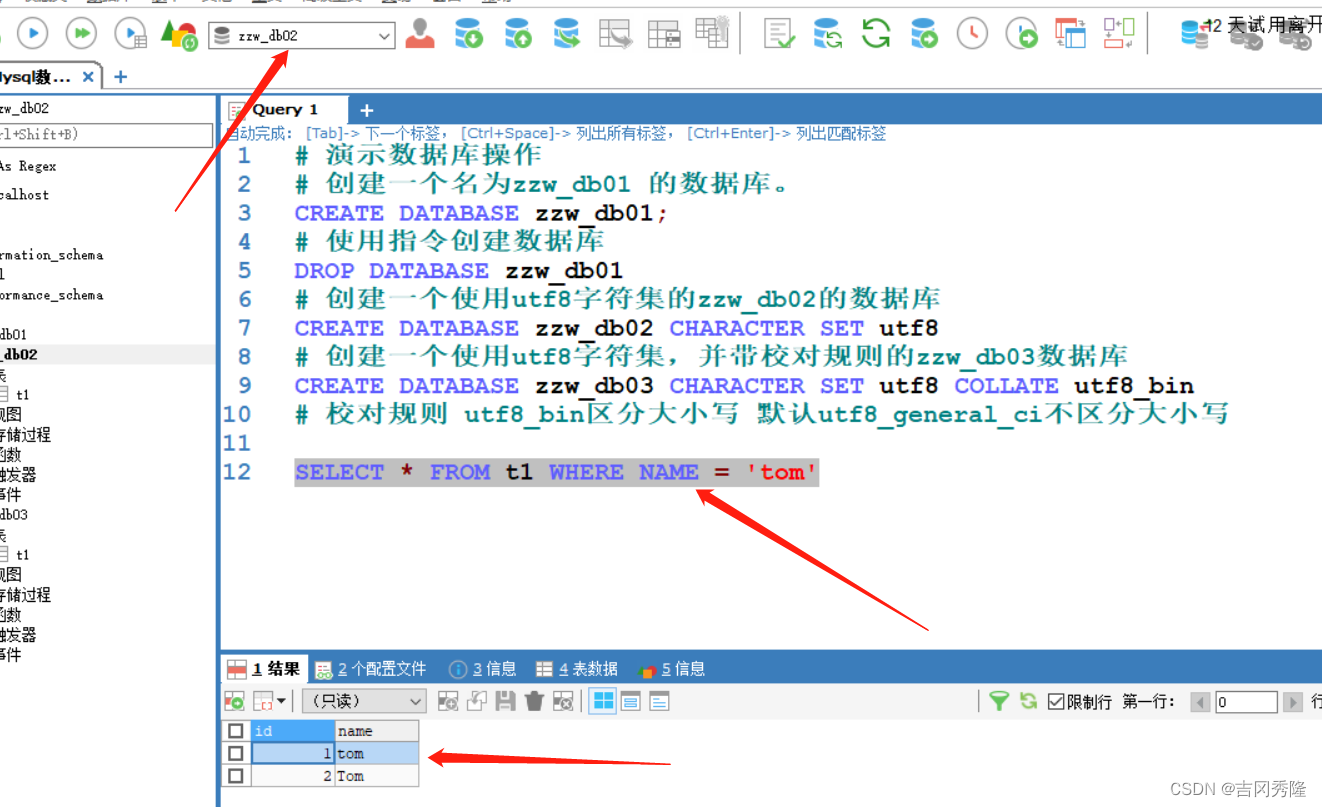Switch results to grid view
1322x807 pixels.
(603, 701)
